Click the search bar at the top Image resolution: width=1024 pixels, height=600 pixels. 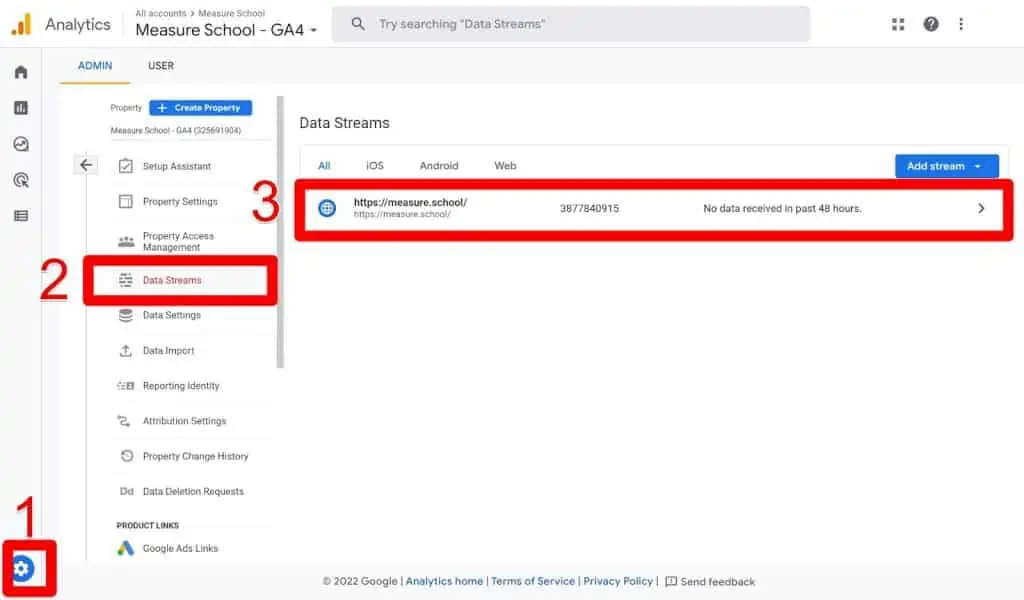[x=570, y=23]
